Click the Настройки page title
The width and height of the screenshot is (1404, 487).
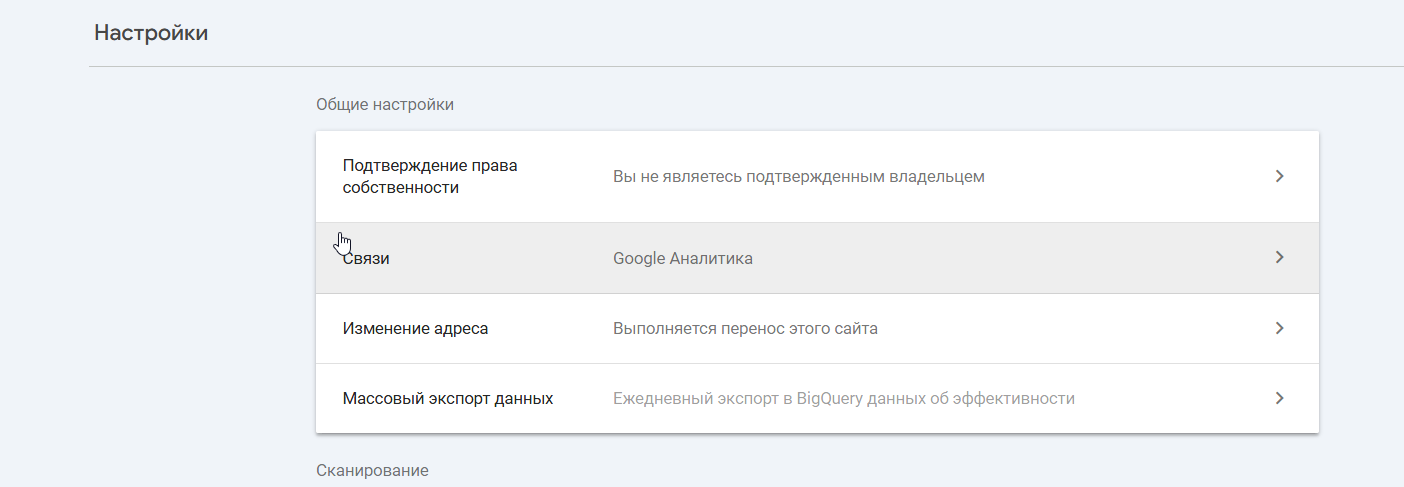(x=151, y=33)
